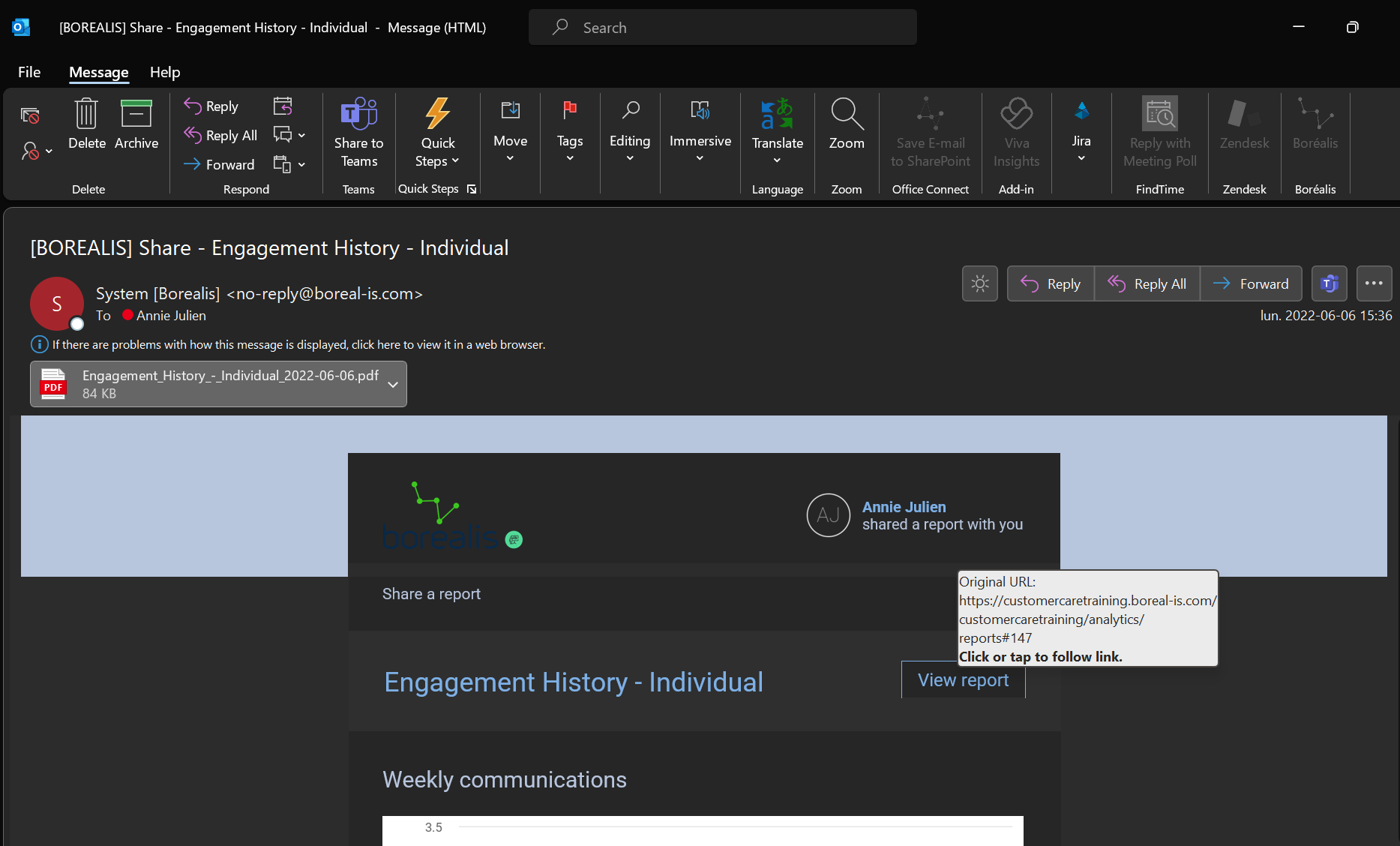Click the Forward button in message header

pyautogui.click(x=1251, y=283)
